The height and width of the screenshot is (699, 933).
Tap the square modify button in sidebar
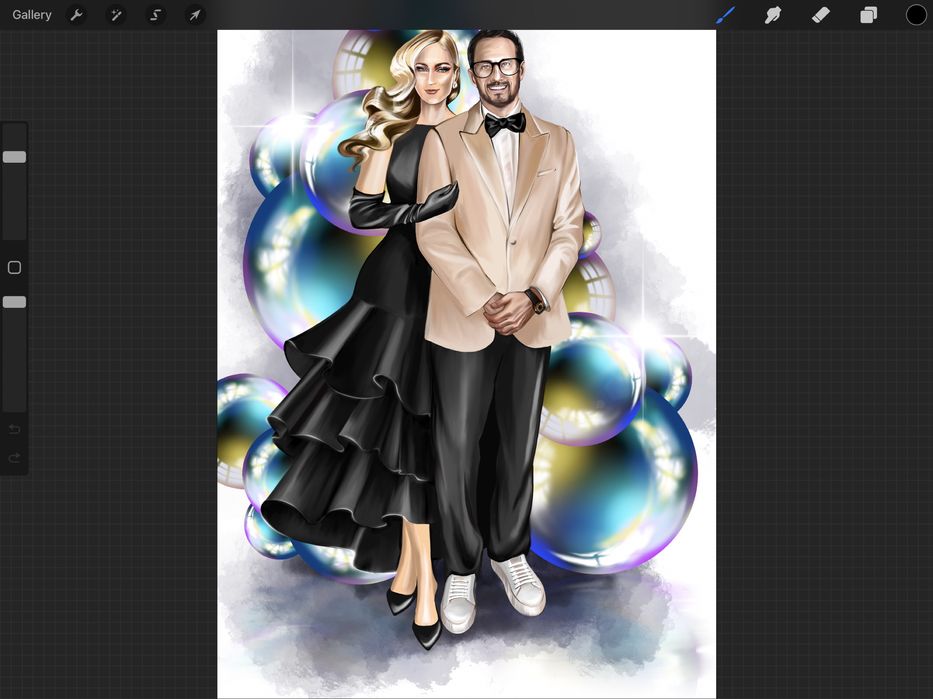click(14, 268)
